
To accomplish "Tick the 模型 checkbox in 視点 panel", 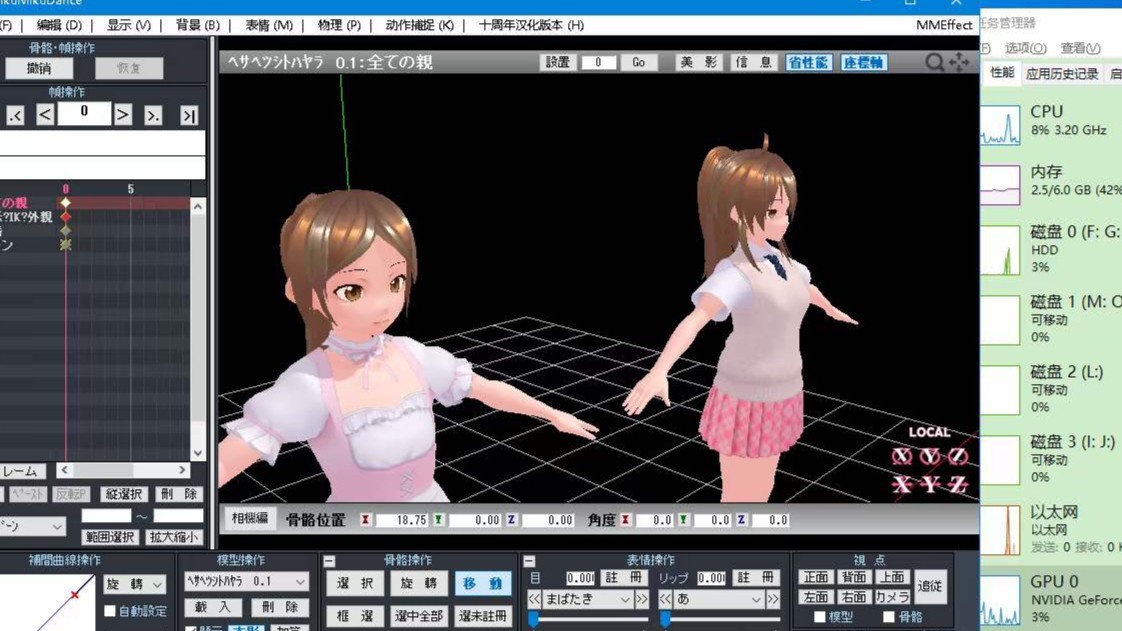I will 819,617.
